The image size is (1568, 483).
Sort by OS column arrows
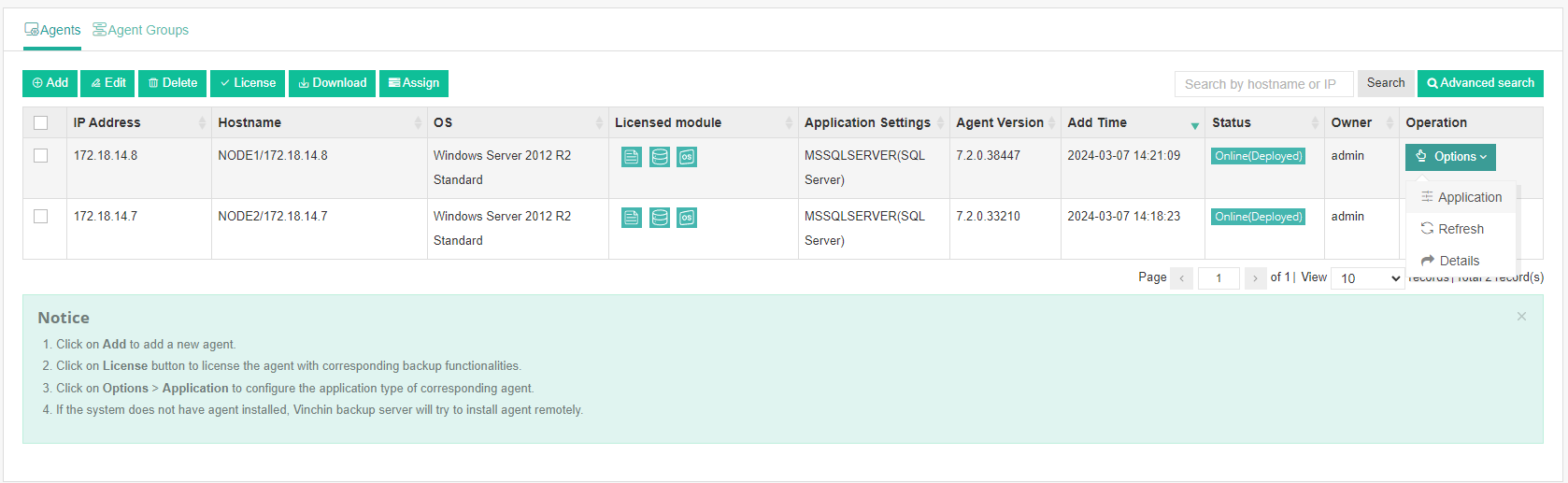click(599, 123)
